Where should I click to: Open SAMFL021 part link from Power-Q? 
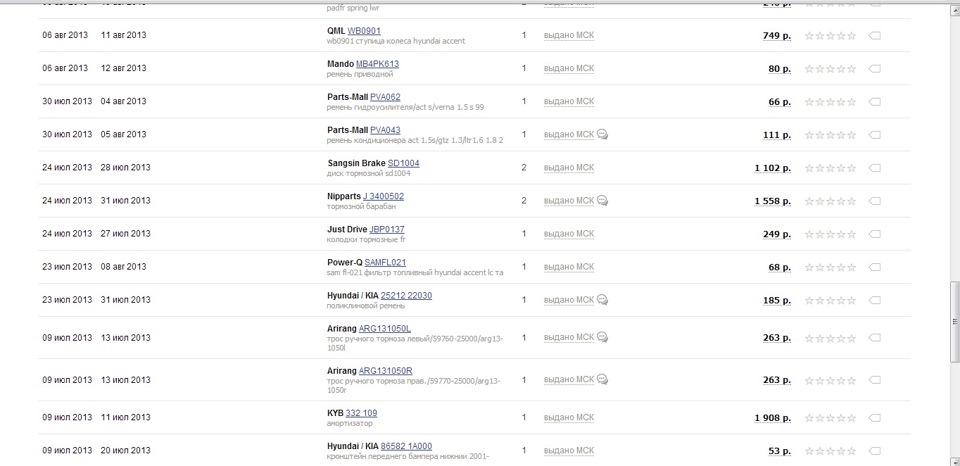[x=385, y=262]
